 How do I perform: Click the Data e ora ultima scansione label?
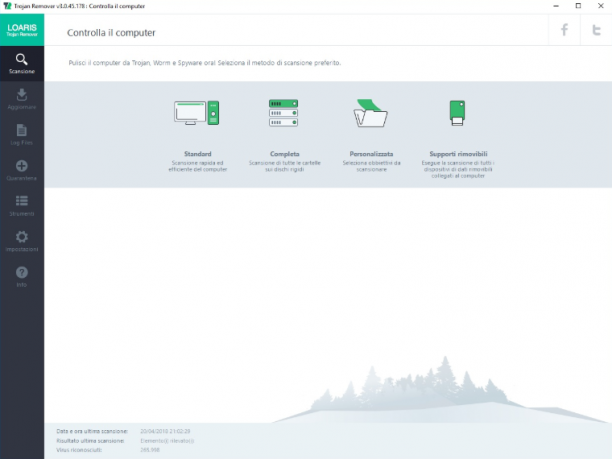(x=92, y=431)
